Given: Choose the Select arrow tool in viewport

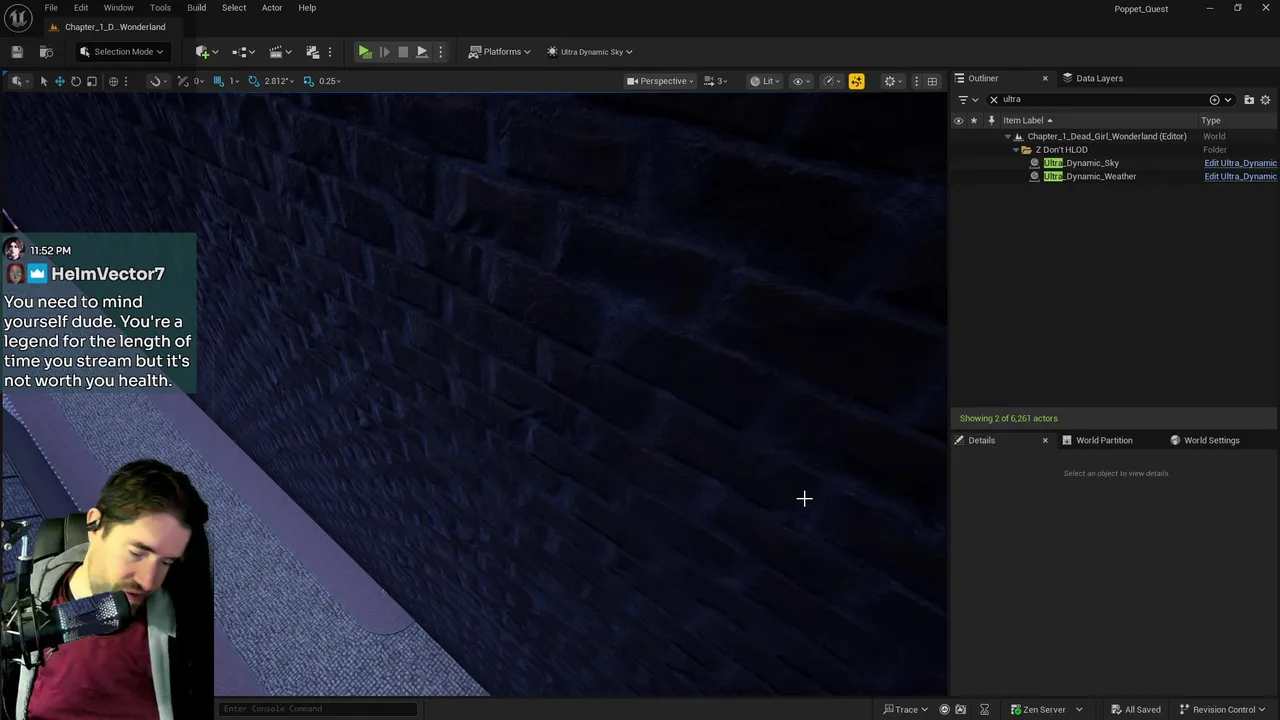Looking at the screenshot, I should click(44, 81).
